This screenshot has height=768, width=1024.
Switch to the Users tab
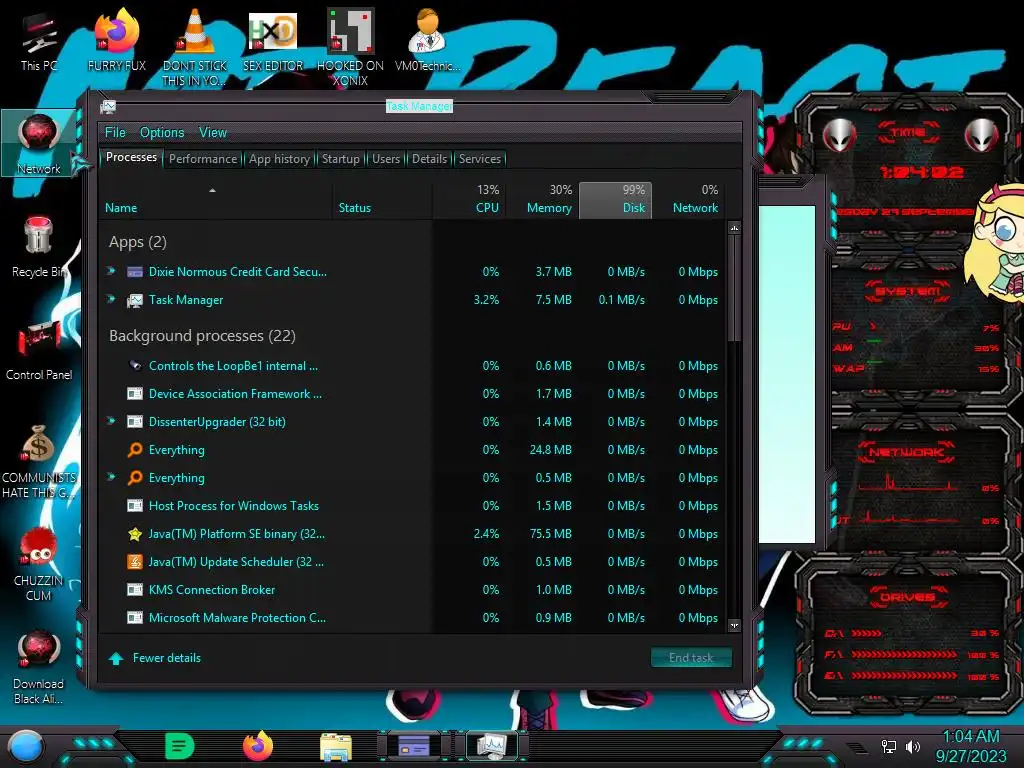click(386, 159)
